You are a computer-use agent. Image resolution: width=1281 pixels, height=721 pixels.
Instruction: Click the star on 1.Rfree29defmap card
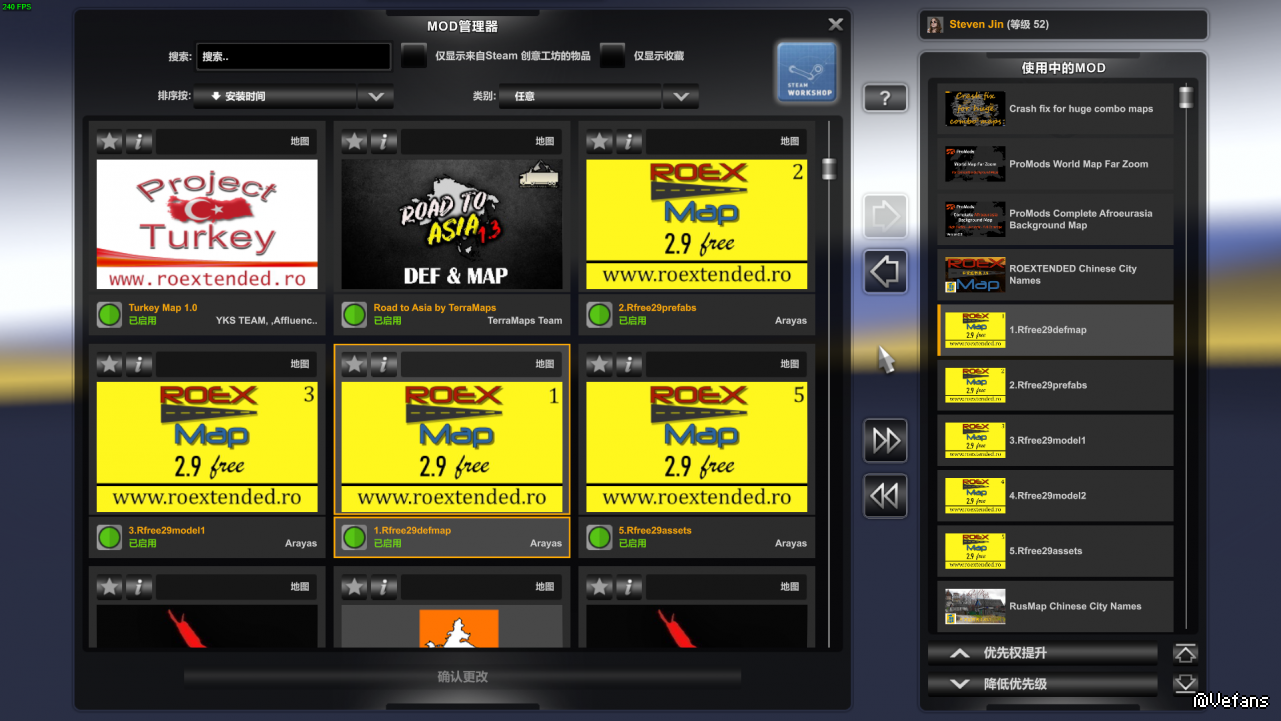click(355, 364)
